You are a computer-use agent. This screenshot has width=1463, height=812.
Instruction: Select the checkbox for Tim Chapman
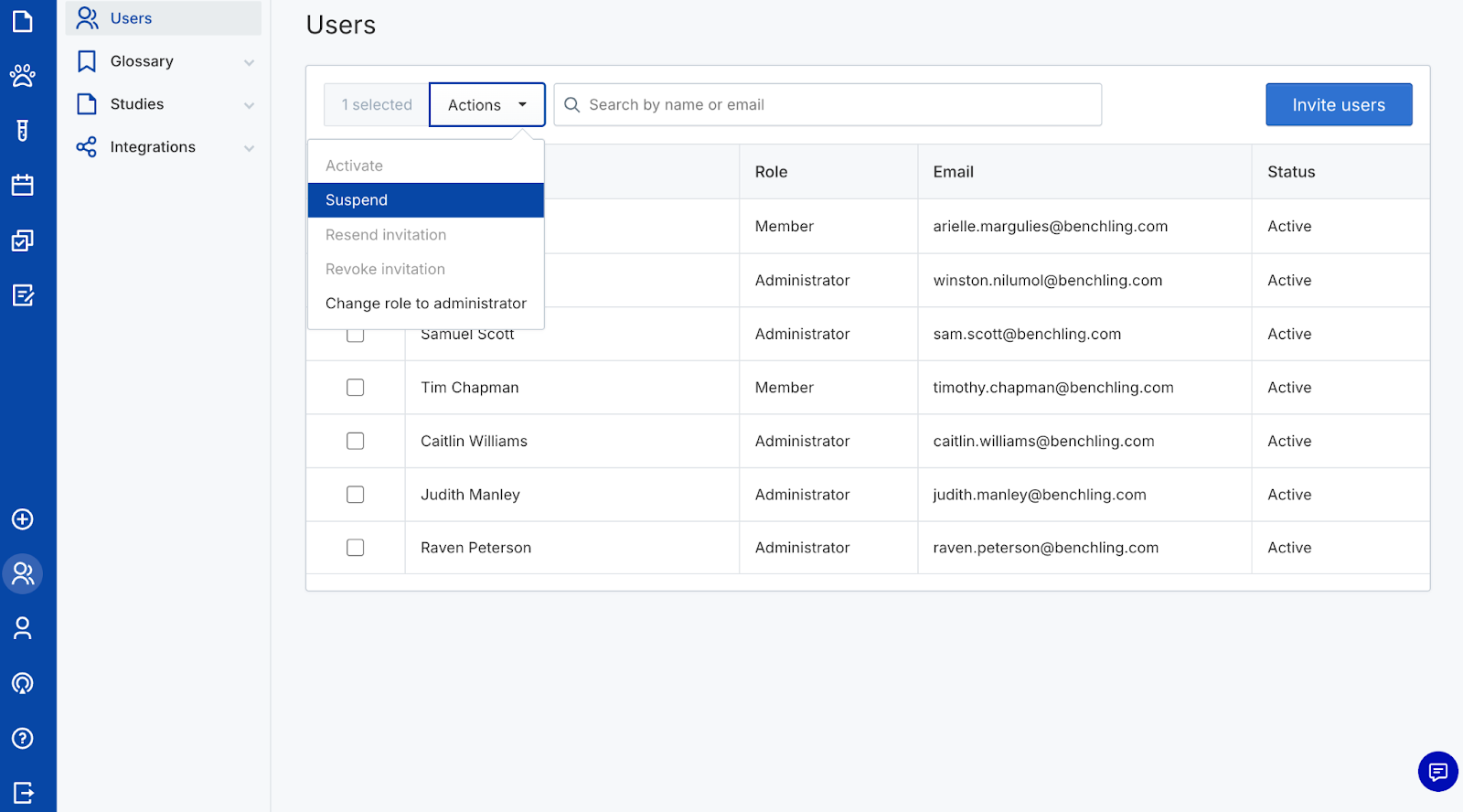point(356,388)
